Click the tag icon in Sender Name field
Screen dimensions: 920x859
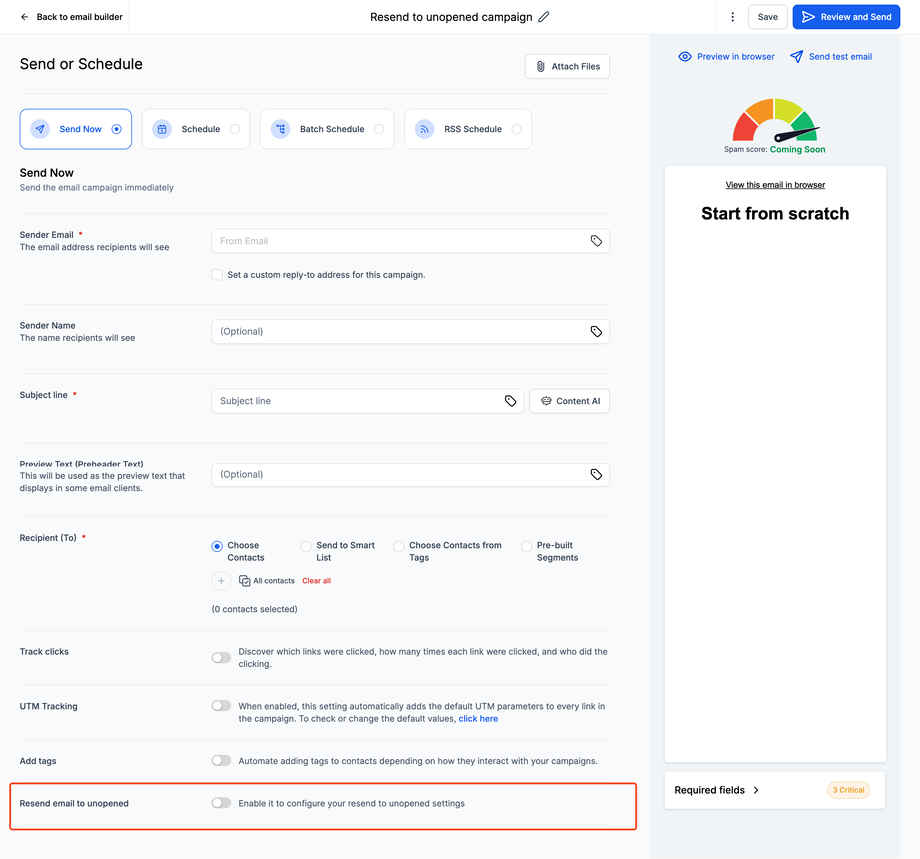click(x=596, y=331)
